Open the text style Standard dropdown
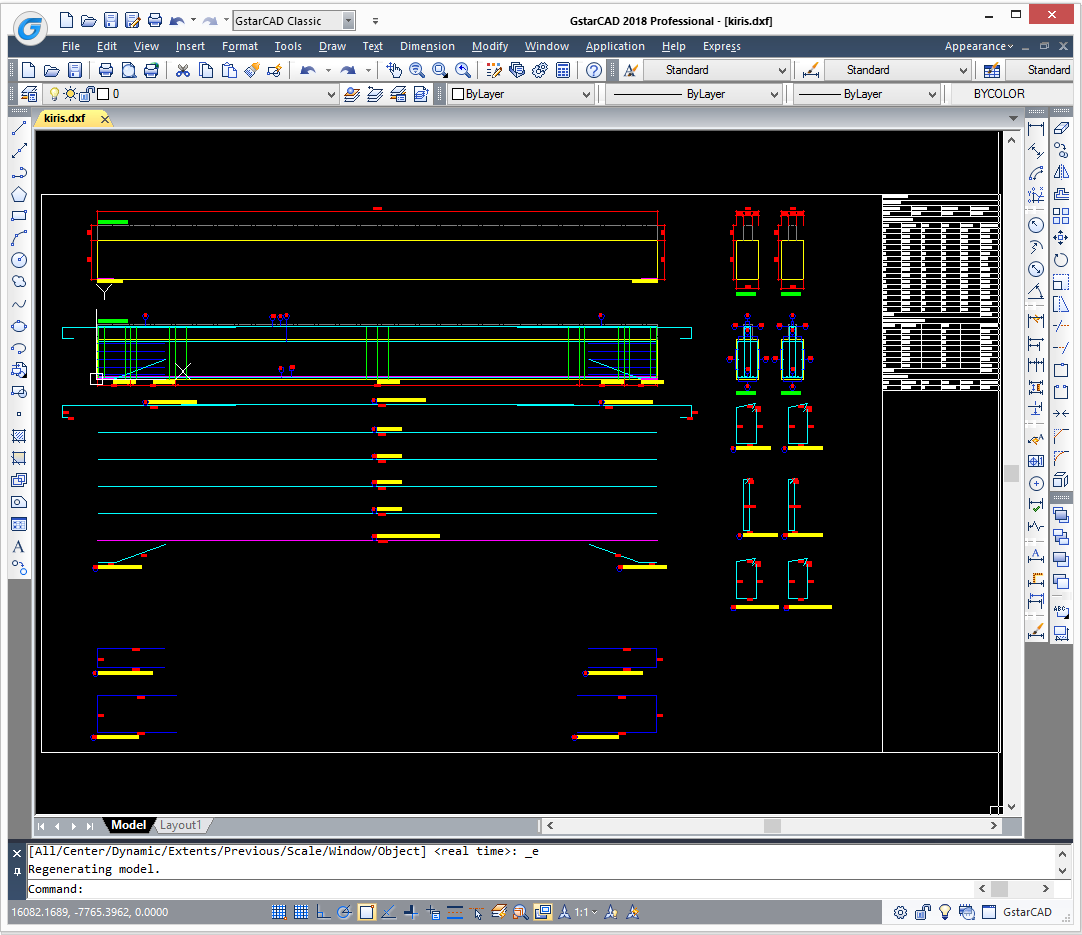The width and height of the screenshot is (1082, 935). click(x=782, y=70)
